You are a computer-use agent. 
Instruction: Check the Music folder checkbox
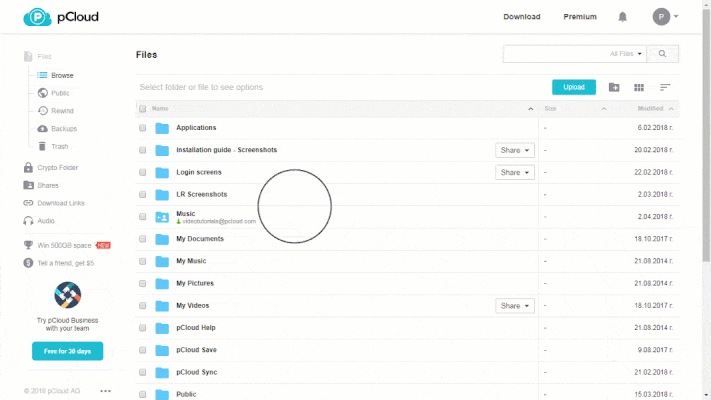[142, 217]
